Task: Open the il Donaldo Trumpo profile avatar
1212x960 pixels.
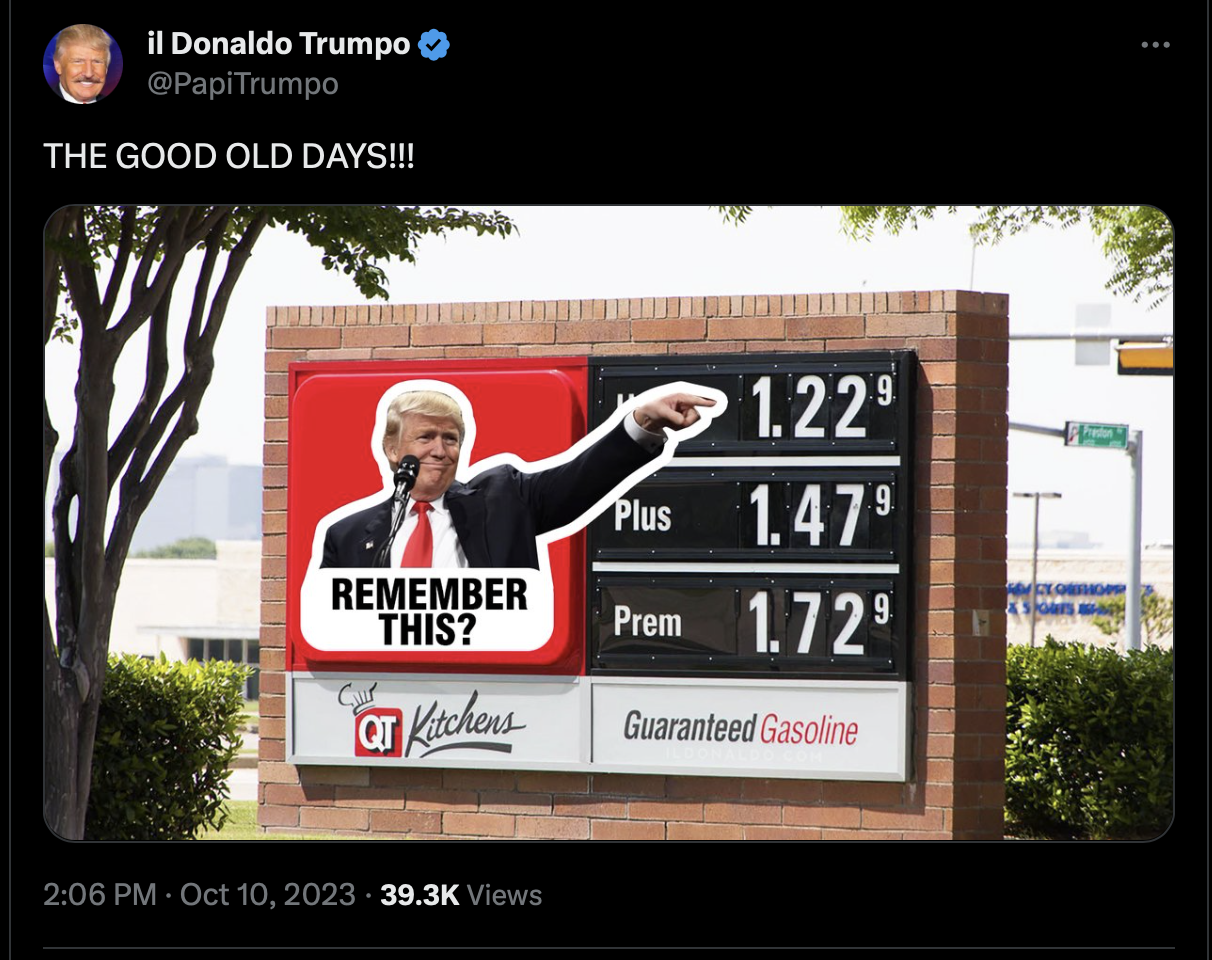Action: pyautogui.click(x=83, y=64)
